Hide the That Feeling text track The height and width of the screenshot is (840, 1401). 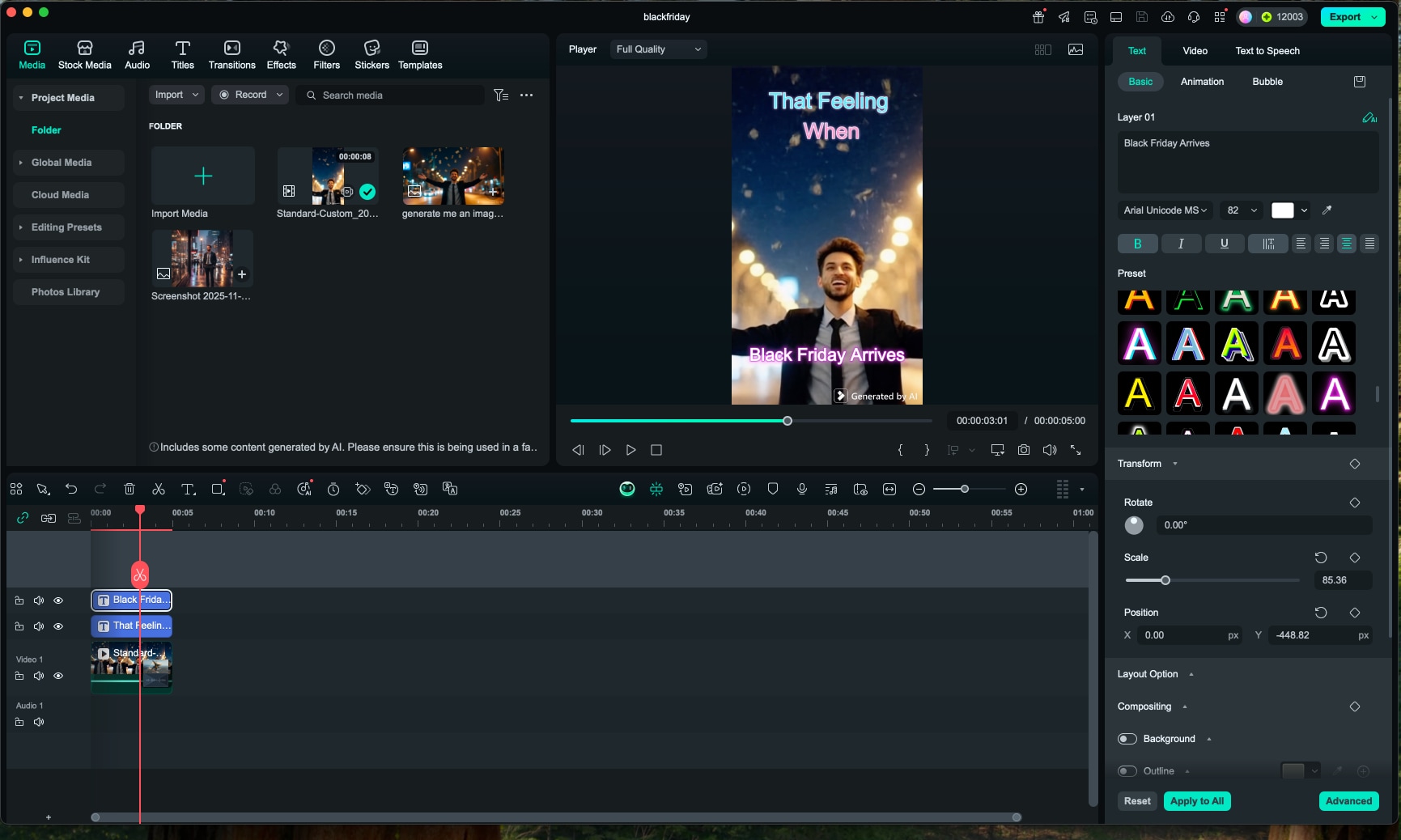(x=58, y=626)
